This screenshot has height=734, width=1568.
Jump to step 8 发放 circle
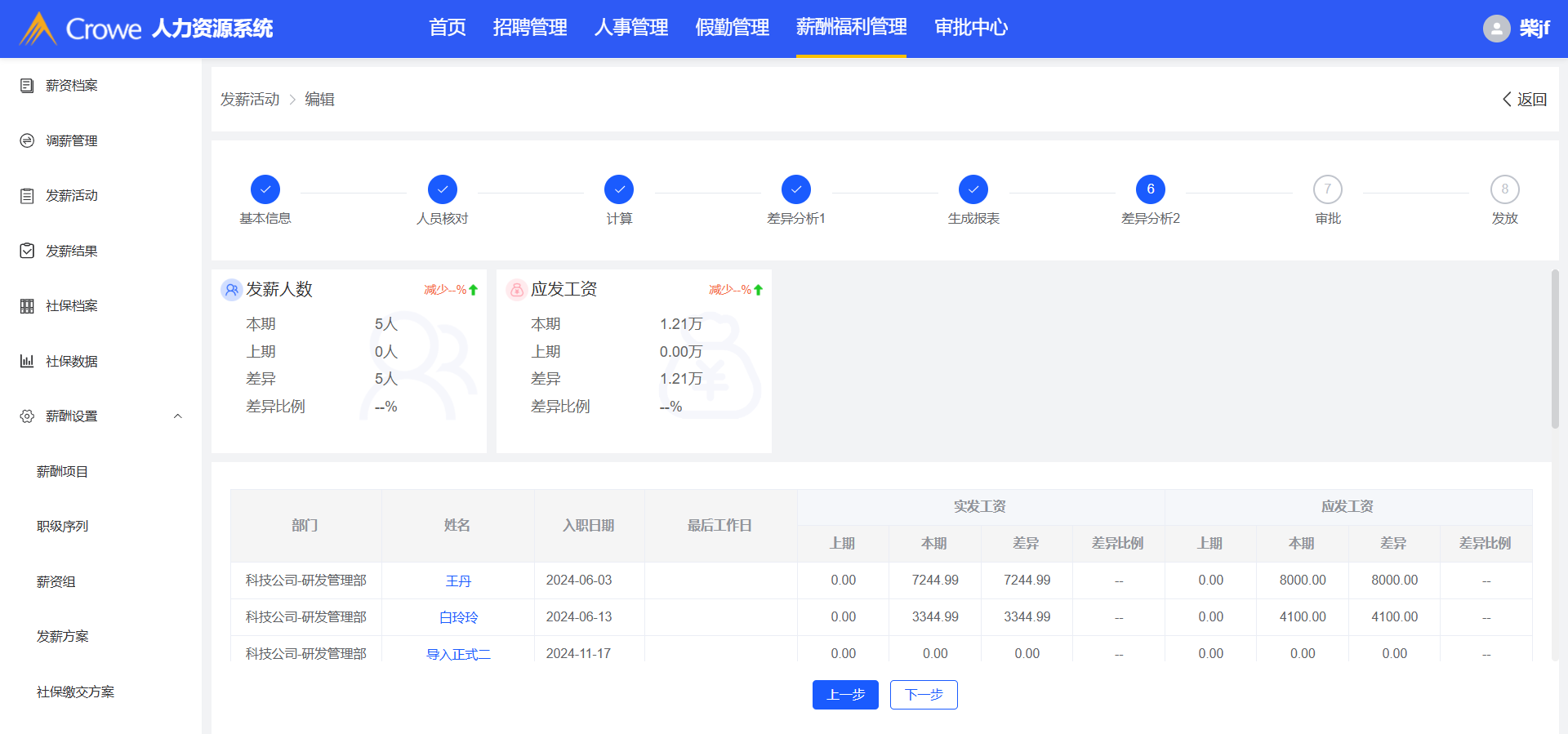click(x=1504, y=189)
